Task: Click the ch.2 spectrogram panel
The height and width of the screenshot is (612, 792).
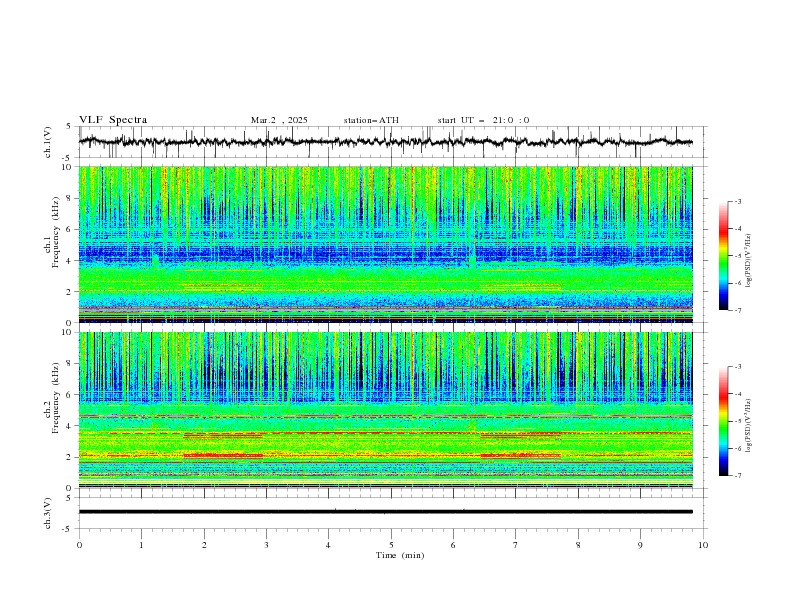Action: (386, 410)
